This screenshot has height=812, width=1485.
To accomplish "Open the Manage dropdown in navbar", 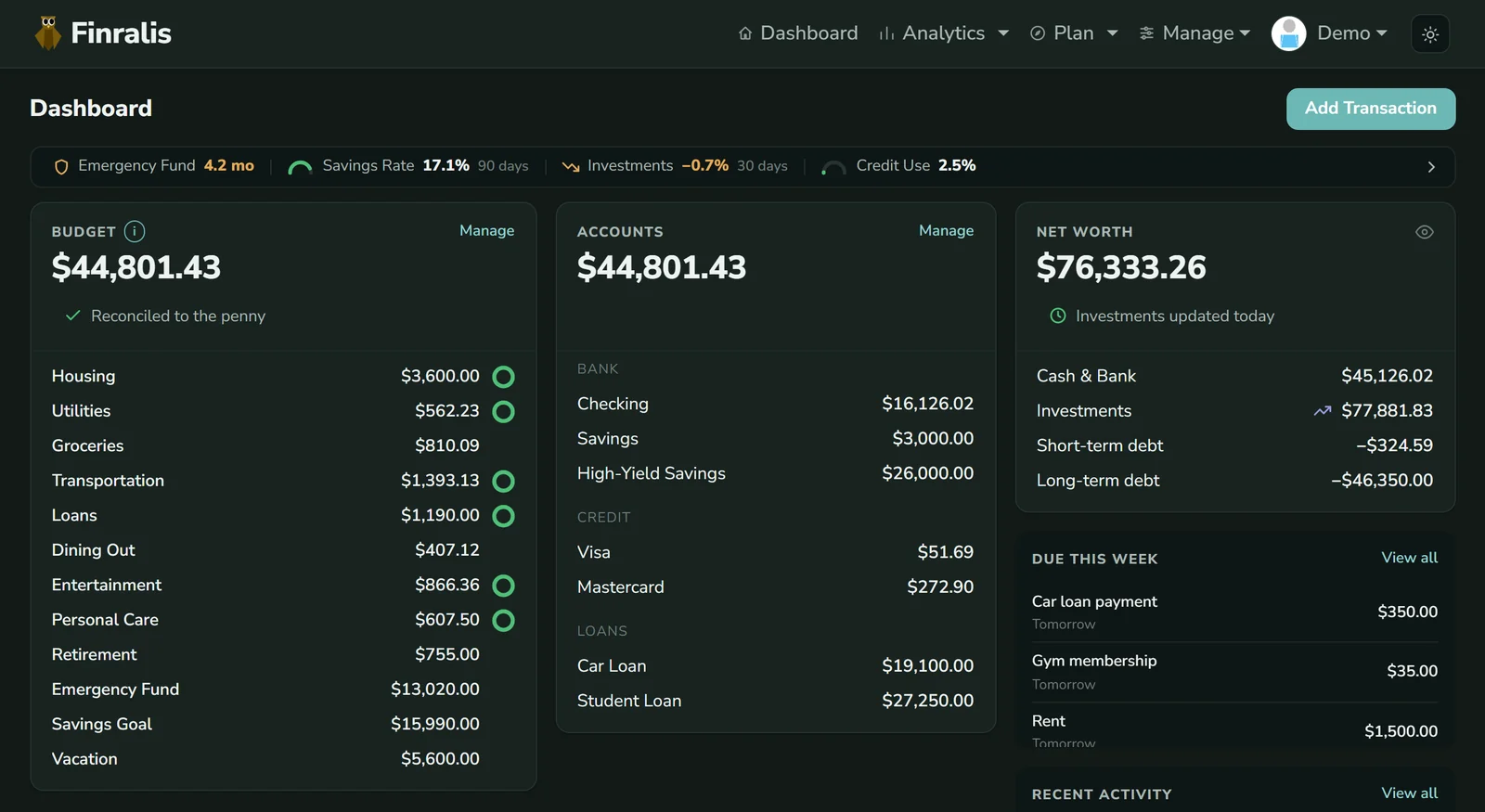I will (x=1195, y=33).
